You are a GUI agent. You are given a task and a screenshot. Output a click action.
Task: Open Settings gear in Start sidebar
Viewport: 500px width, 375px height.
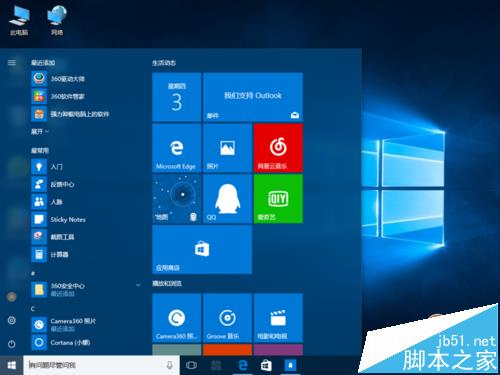pos(12,320)
